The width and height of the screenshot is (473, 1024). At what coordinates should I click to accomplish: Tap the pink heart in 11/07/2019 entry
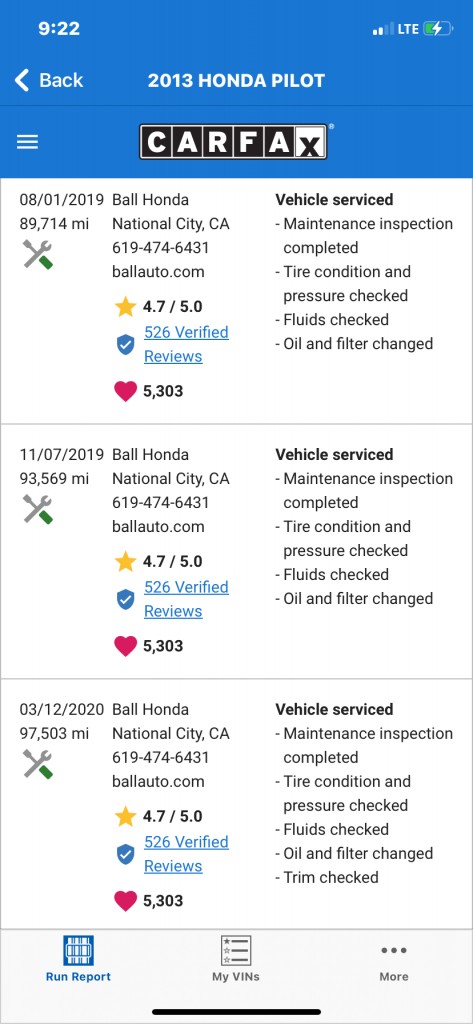point(125,646)
